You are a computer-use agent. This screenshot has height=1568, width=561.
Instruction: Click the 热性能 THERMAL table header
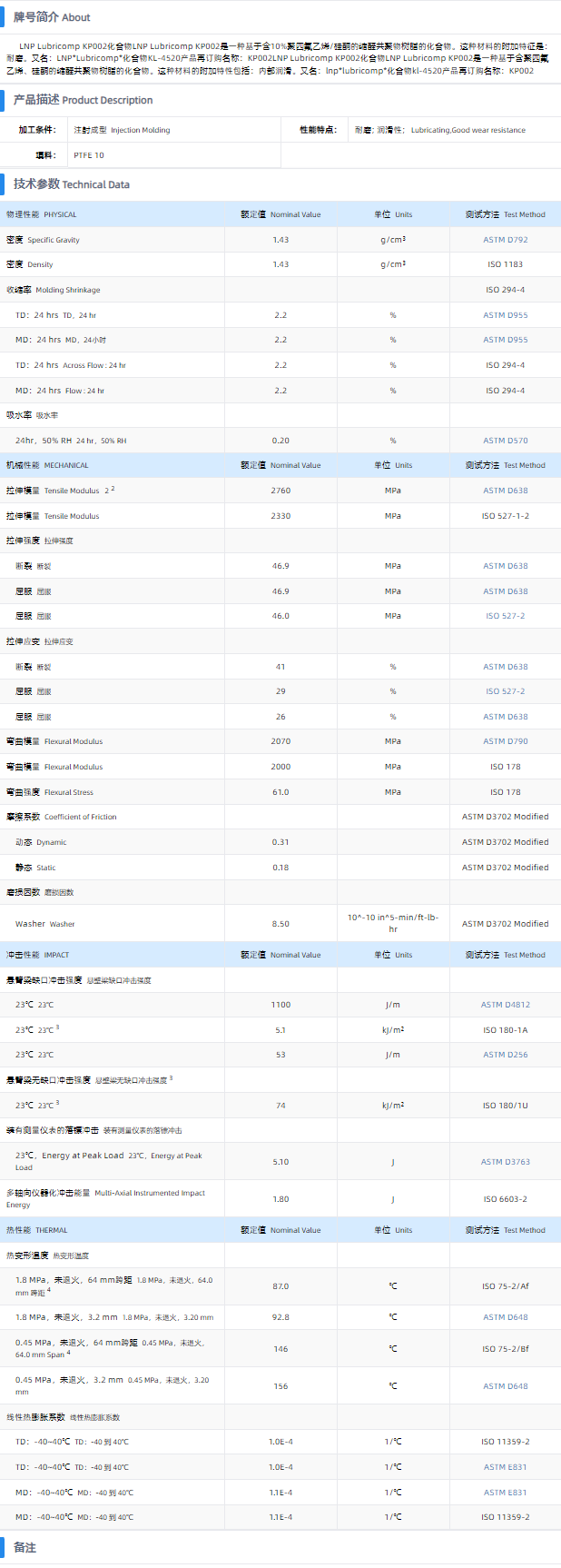(x=36, y=1230)
